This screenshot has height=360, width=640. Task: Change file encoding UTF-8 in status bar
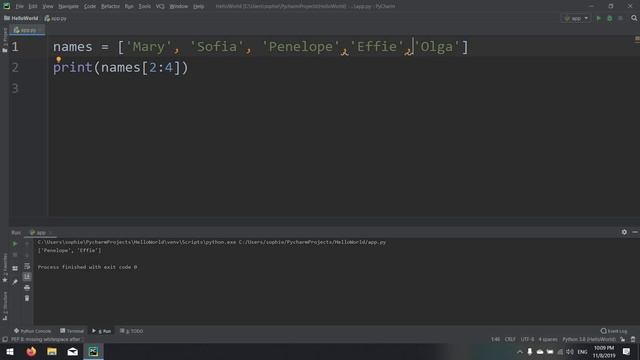[527, 340]
